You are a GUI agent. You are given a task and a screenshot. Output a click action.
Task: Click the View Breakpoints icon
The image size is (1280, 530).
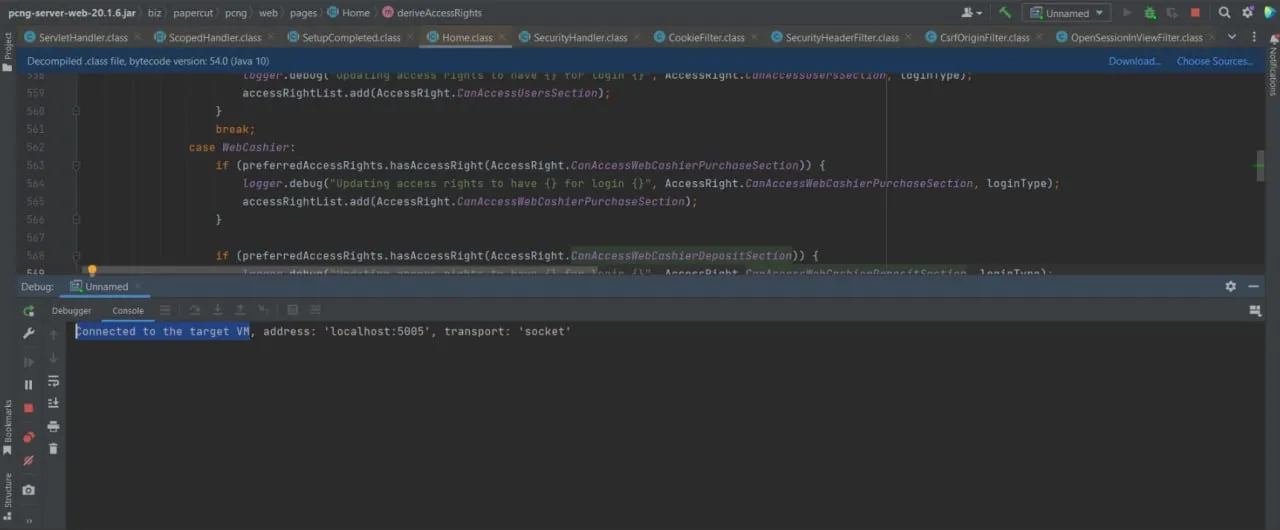(x=28, y=437)
